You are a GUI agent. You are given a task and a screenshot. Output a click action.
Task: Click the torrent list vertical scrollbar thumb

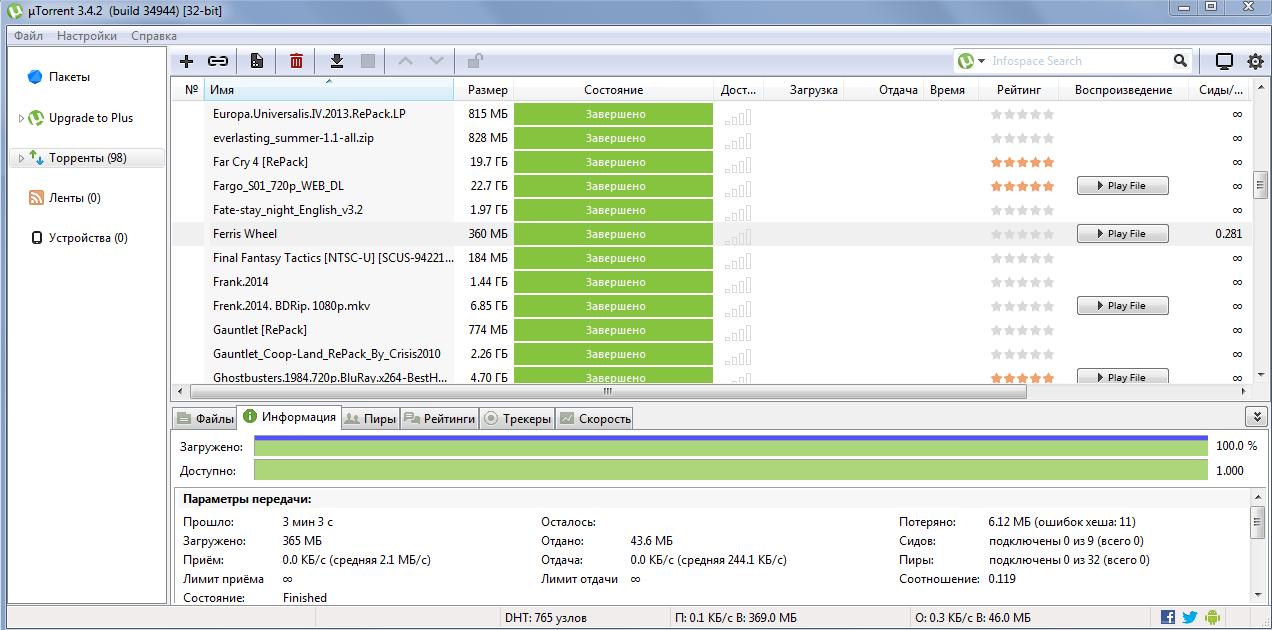1261,186
